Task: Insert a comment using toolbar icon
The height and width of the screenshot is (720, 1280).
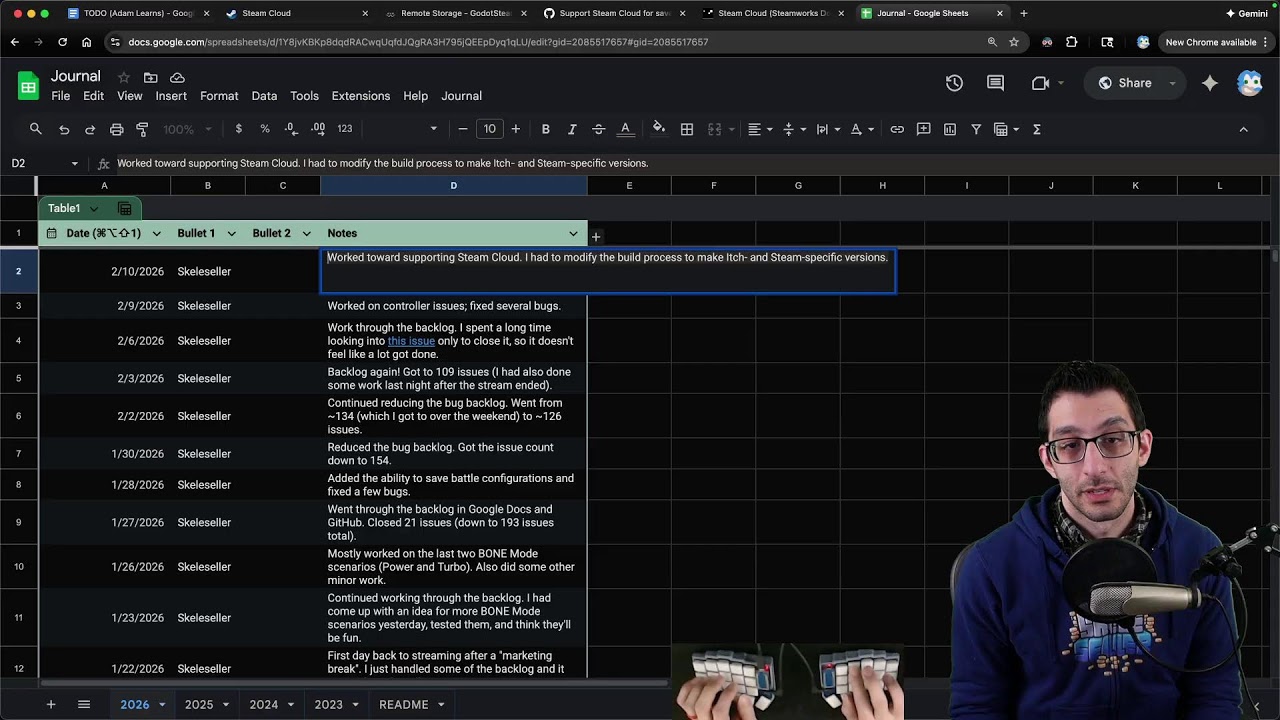Action: (x=923, y=129)
